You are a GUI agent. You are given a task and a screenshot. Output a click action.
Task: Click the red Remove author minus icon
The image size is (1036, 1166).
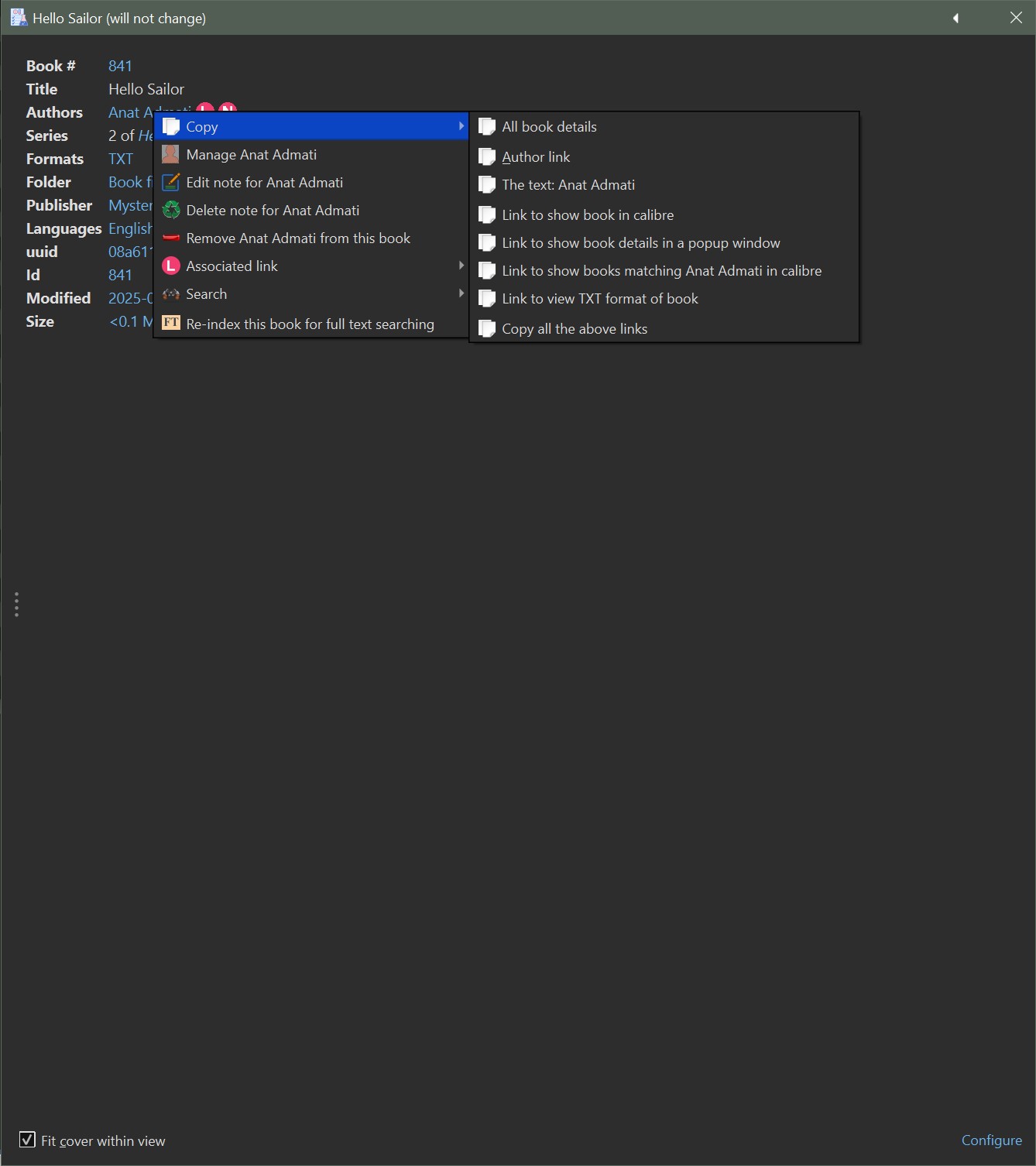[x=170, y=238]
